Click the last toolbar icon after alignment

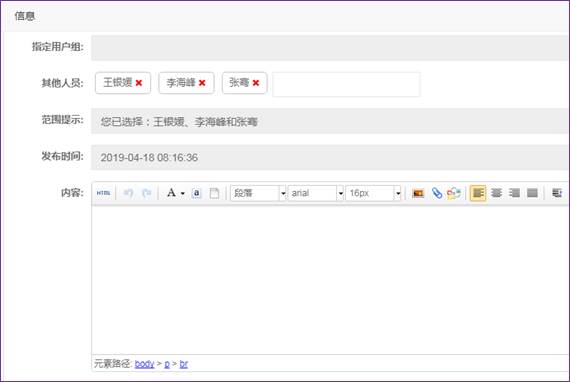557,193
